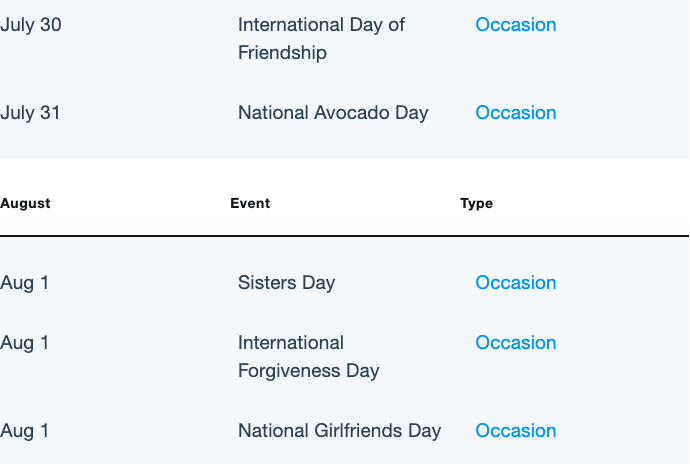Click the divider line under the August header

345,236
